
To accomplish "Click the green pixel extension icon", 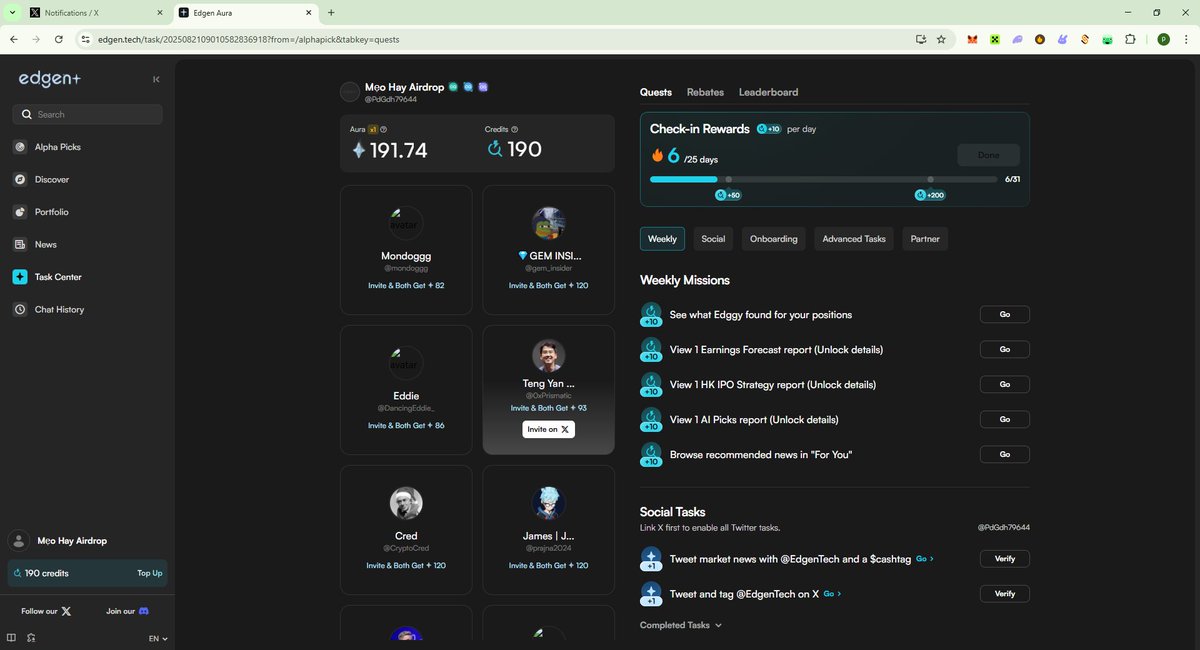I will [x=995, y=39].
